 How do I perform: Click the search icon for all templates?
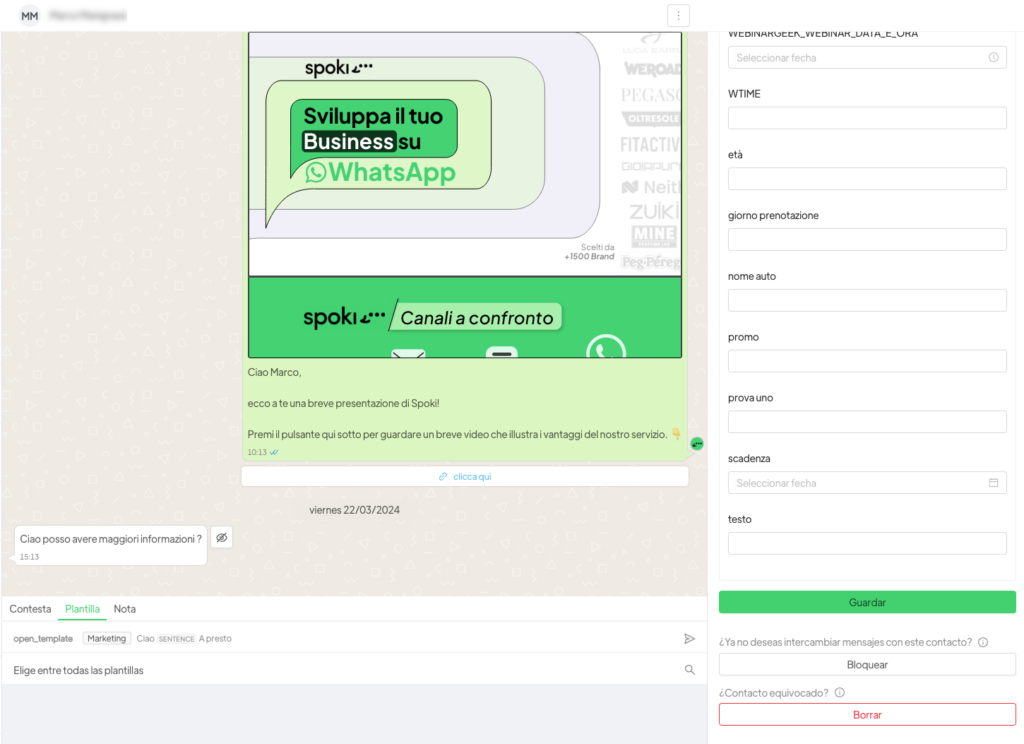[689, 670]
